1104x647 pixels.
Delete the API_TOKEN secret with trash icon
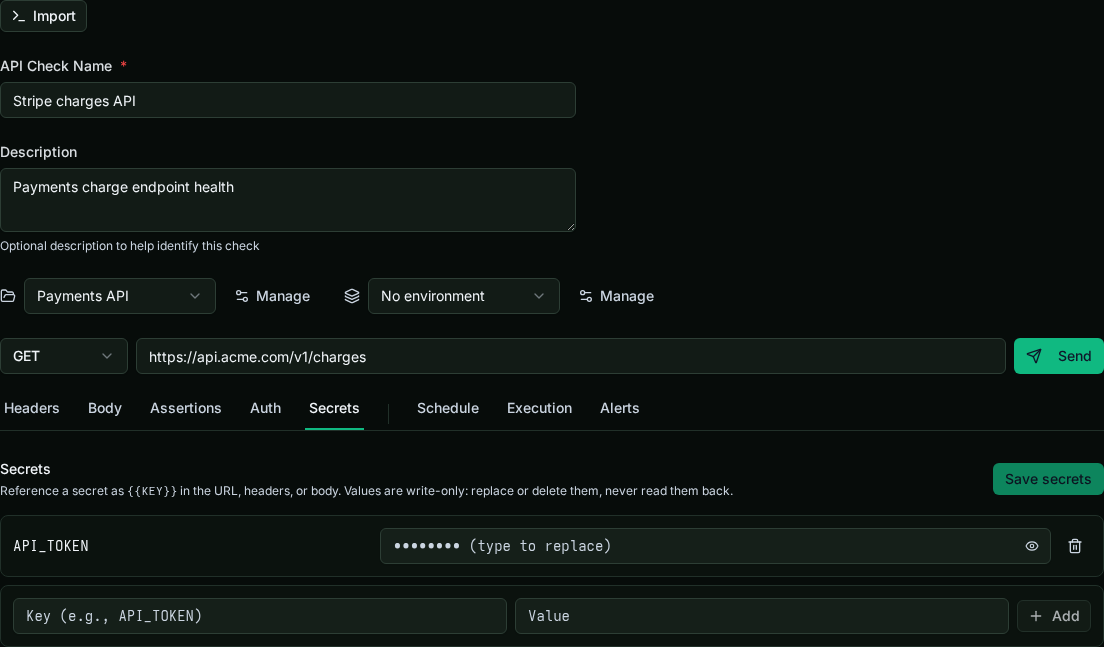coord(1074,546)
